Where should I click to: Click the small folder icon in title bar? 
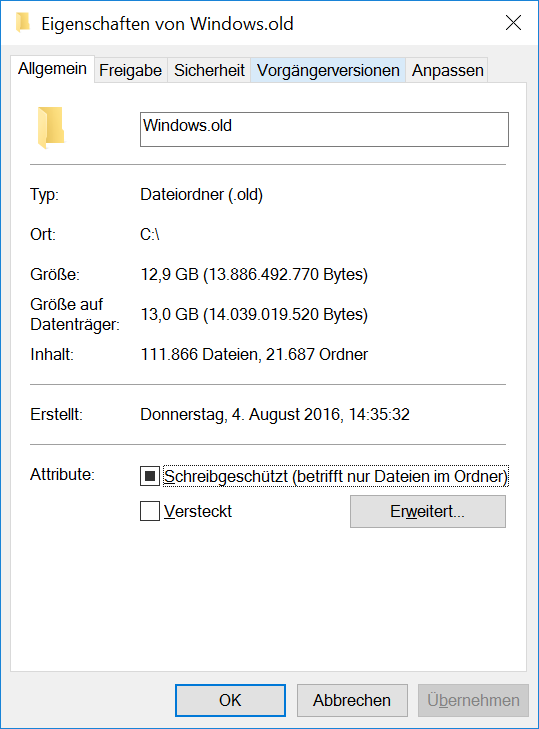click(23, 23)
